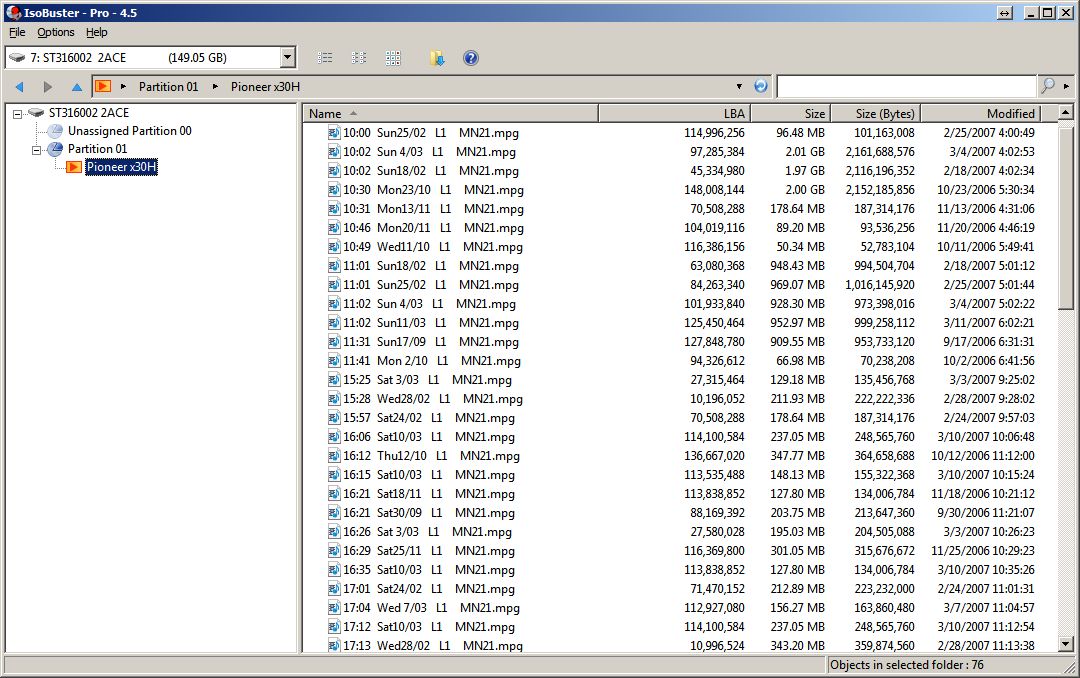This screenshot has width=1080, height=678.
Task: Select Partition 01 in the tree
Action: point(97,149)
